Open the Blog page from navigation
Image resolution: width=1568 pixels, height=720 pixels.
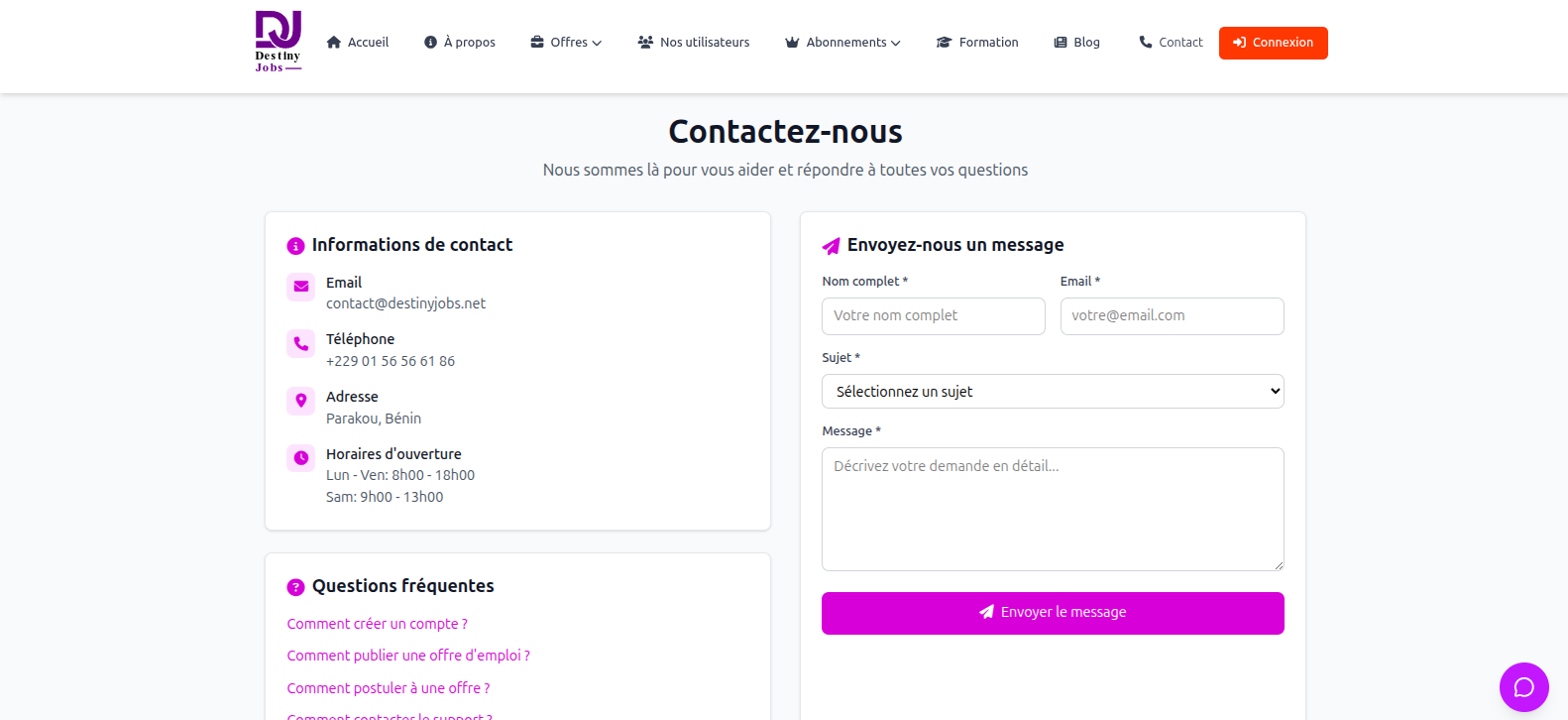click(x=1076, y=43)
